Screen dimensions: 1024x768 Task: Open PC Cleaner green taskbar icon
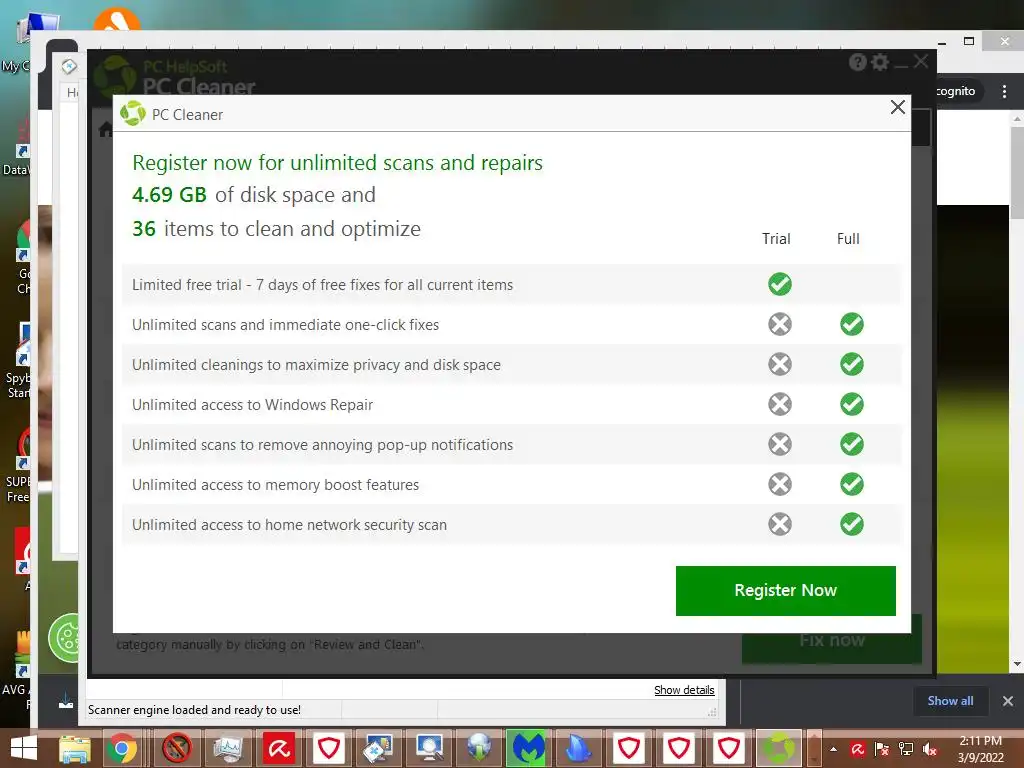pyautogui.click(x=778, y=748)
